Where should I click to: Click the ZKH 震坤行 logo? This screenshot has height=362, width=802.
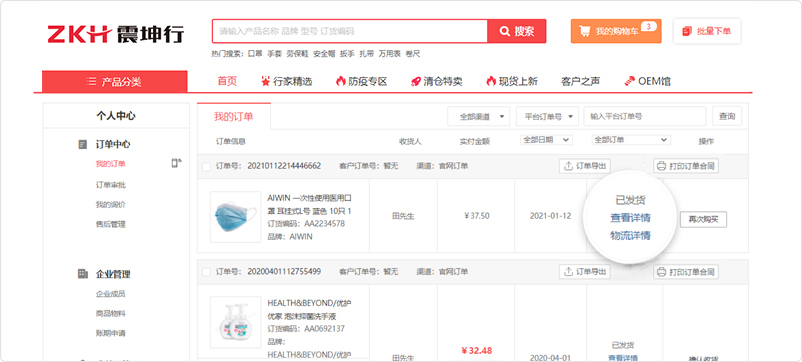coord(116,34)
